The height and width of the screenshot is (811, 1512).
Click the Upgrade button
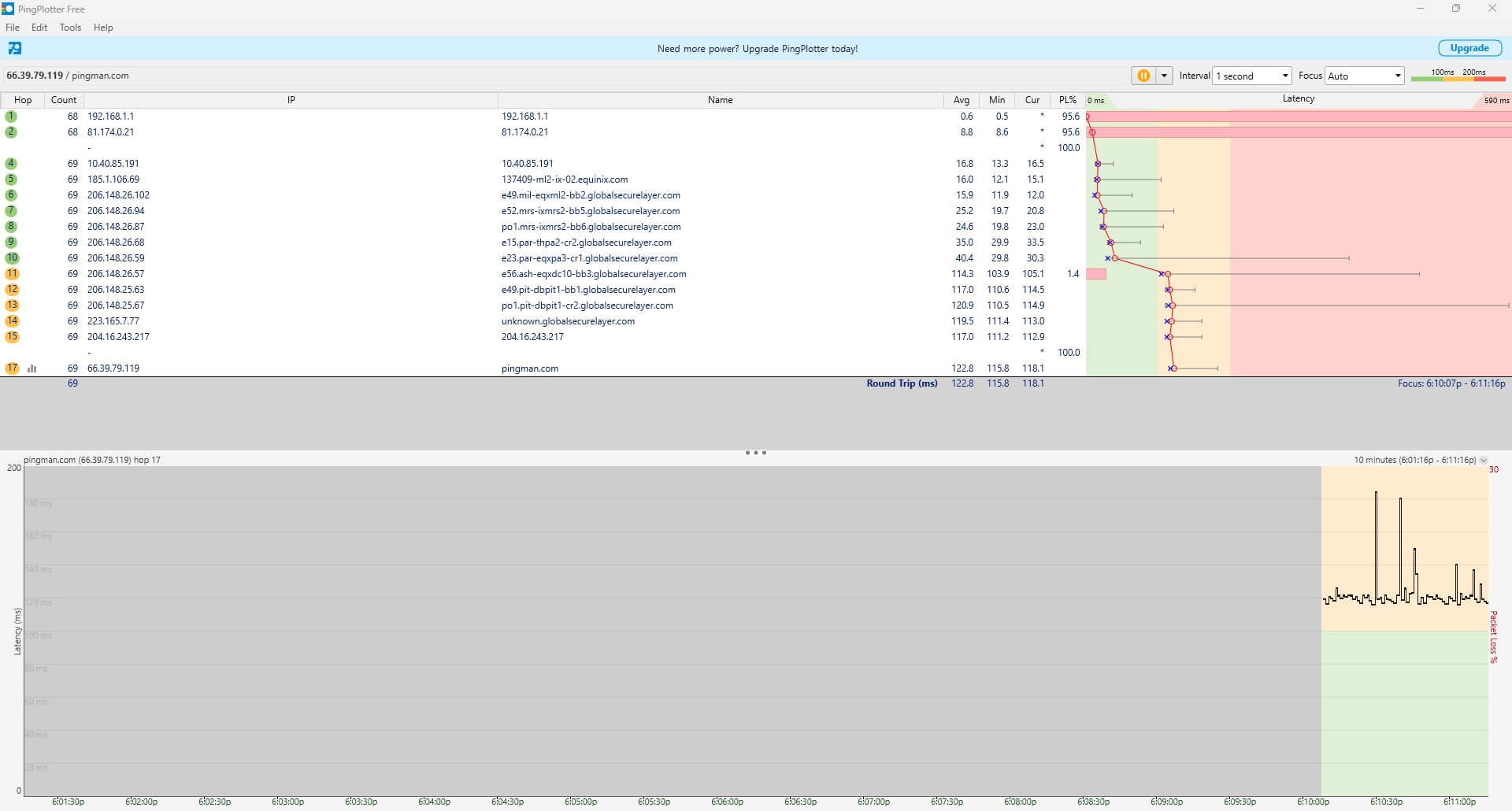pos(1469,48)
